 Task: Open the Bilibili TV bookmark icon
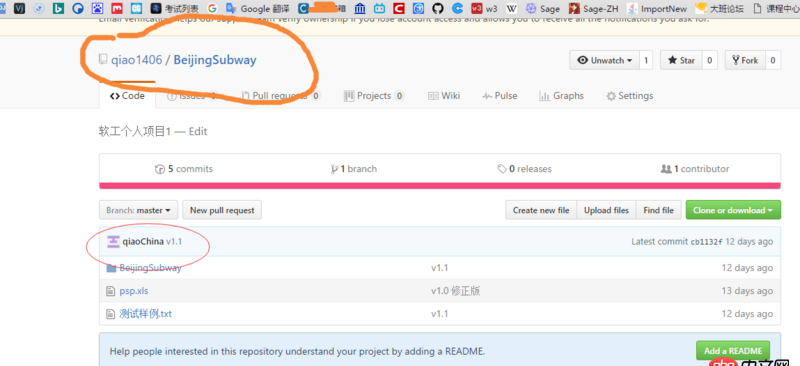(379, 8)
